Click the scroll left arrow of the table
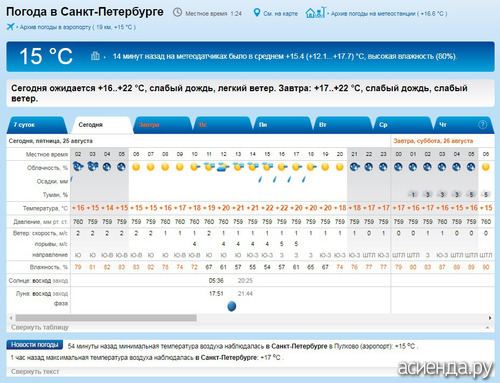Image resolution: width=500 pixels, height=383 pixels. [11, 318]
